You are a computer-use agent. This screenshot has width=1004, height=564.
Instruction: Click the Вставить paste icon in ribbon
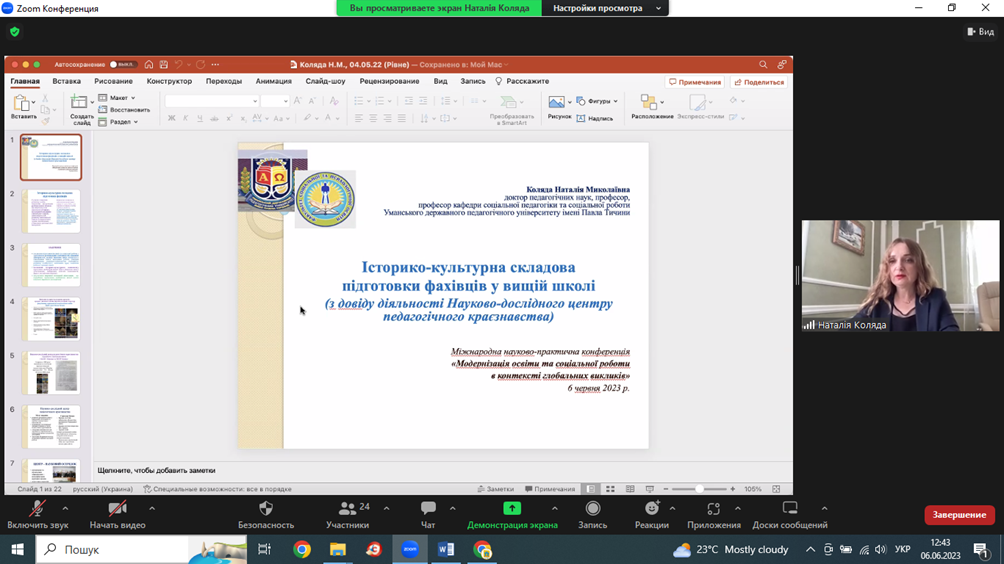(22, 102)
